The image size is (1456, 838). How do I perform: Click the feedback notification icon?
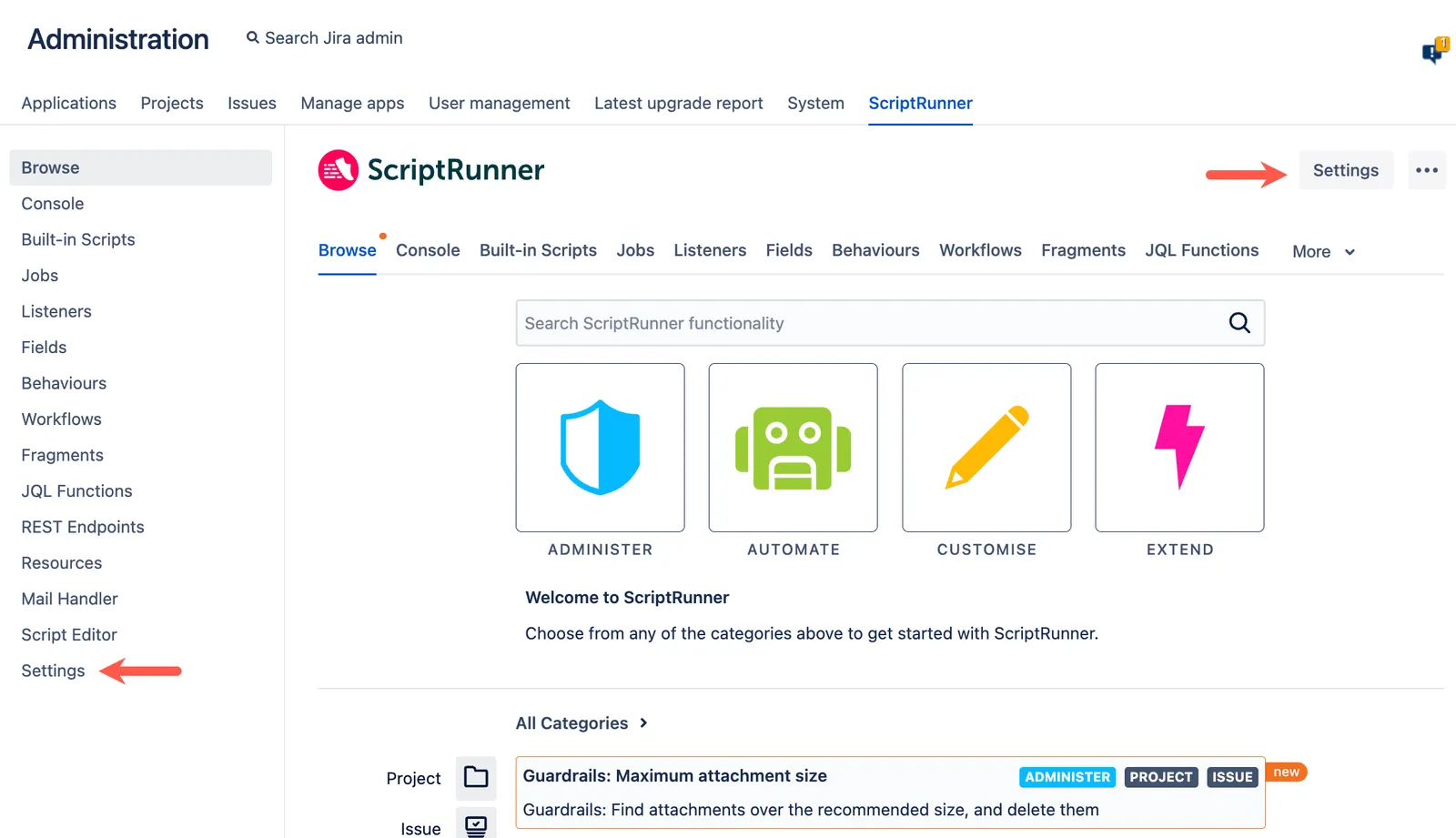click(1434, 51)
